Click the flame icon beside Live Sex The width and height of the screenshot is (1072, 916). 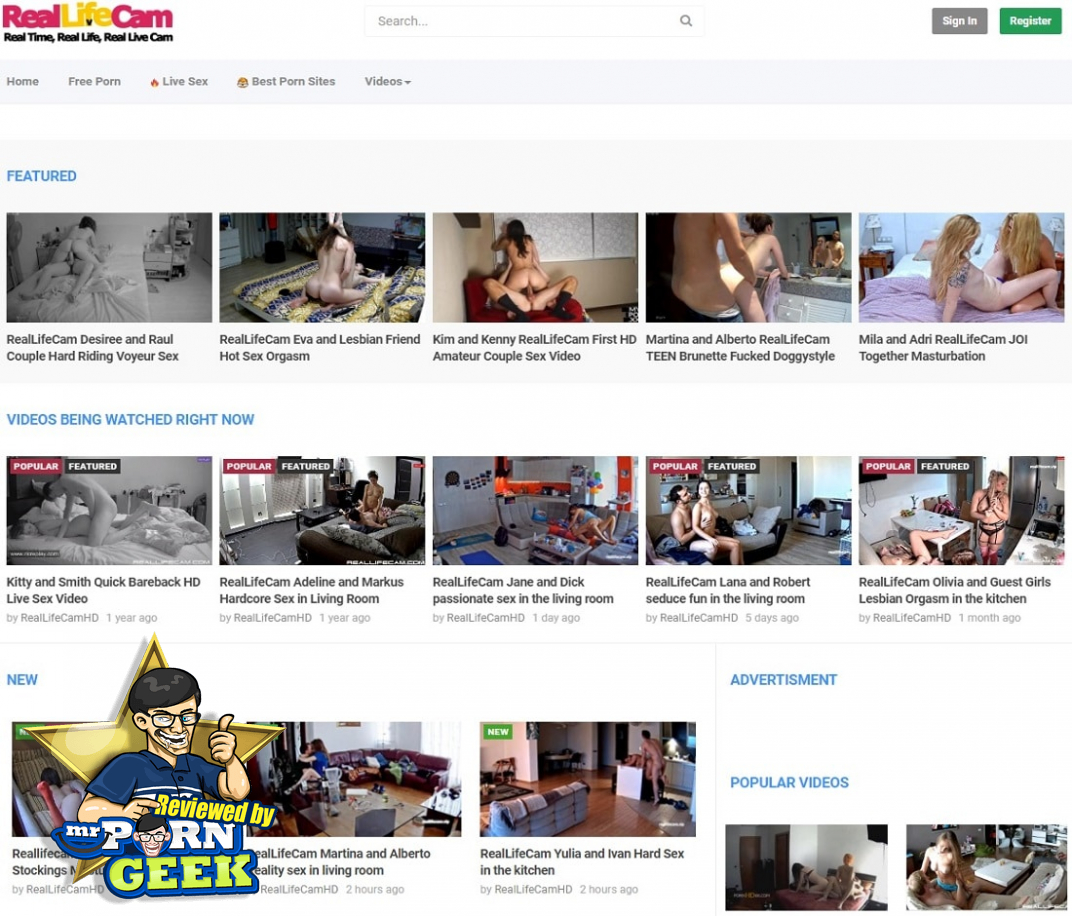click(155, 83)
